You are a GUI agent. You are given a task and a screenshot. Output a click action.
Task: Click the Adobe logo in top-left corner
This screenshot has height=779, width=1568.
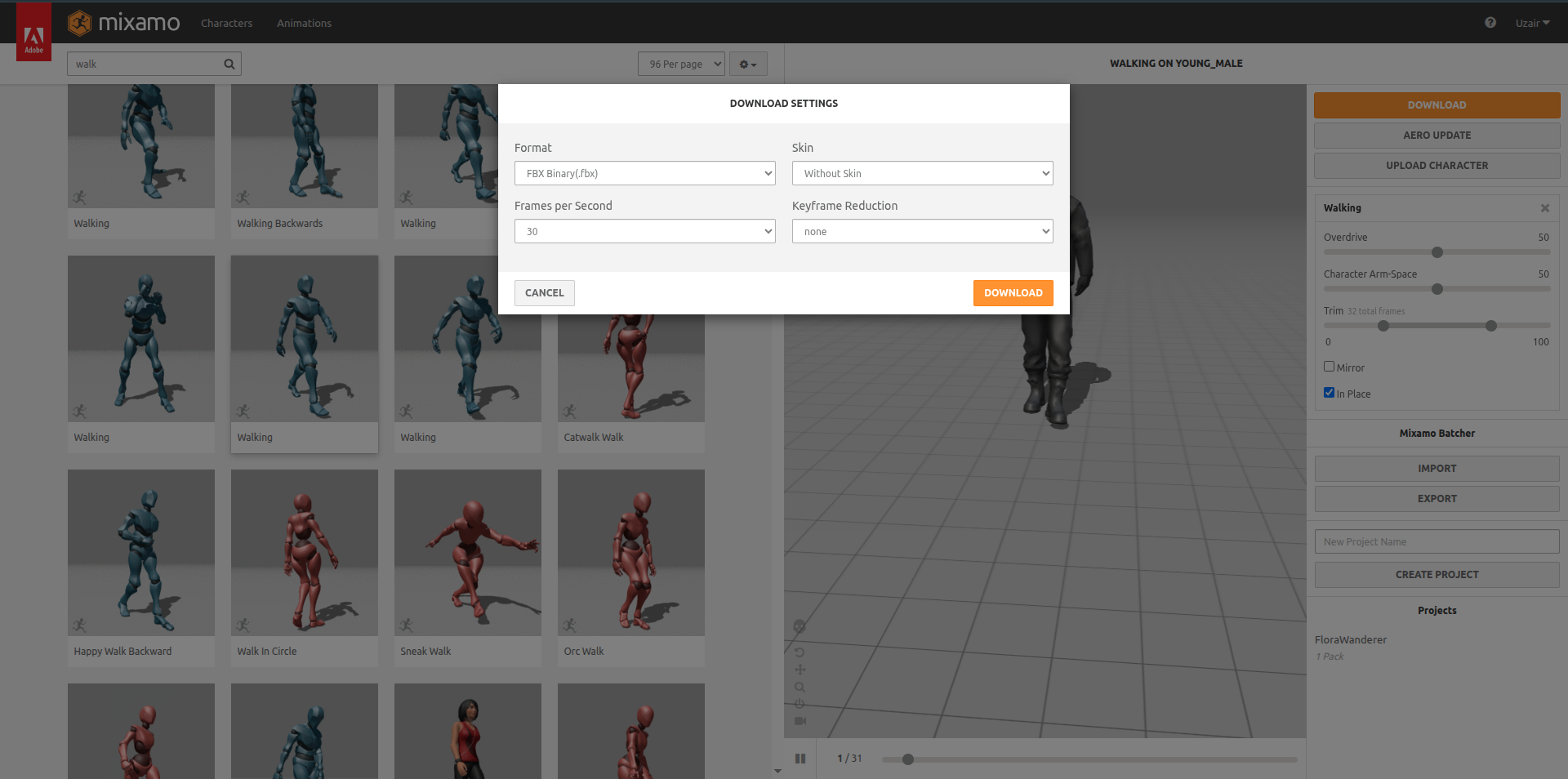point(33,32)
